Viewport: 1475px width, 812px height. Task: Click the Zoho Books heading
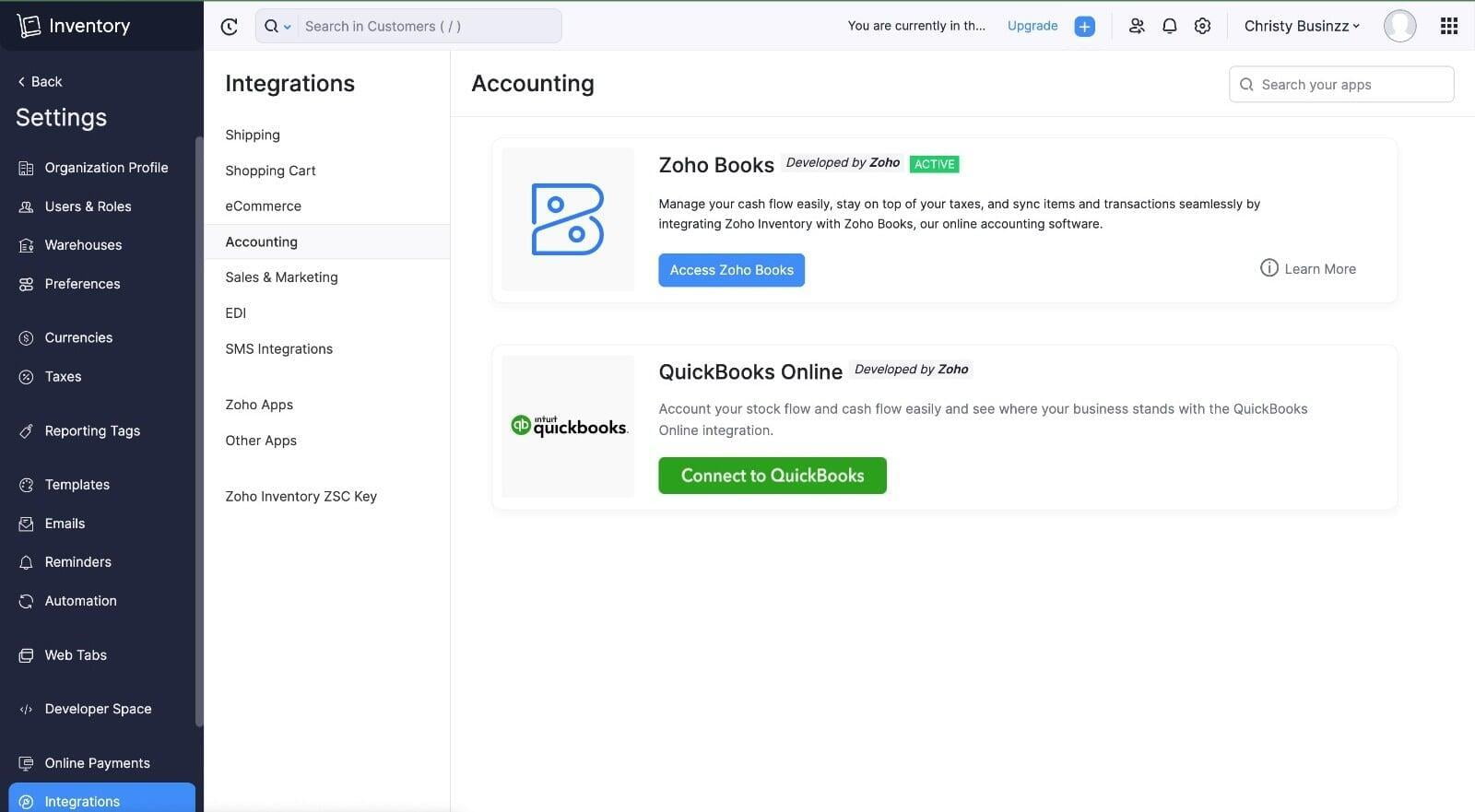716,165
